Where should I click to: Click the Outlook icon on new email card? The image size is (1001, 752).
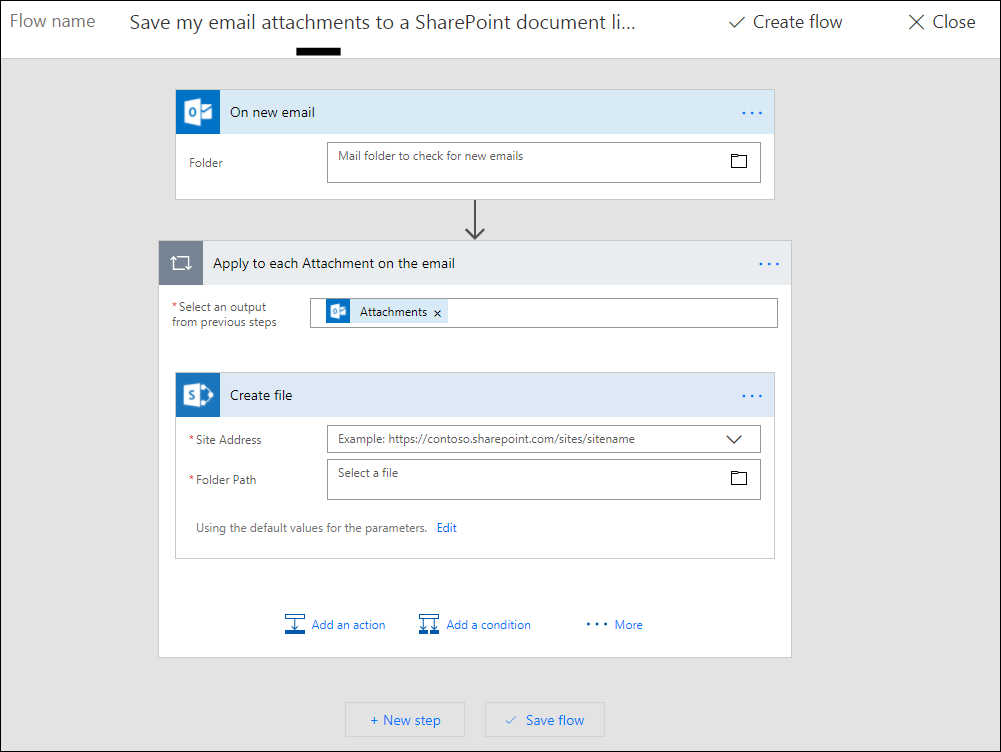198,112
